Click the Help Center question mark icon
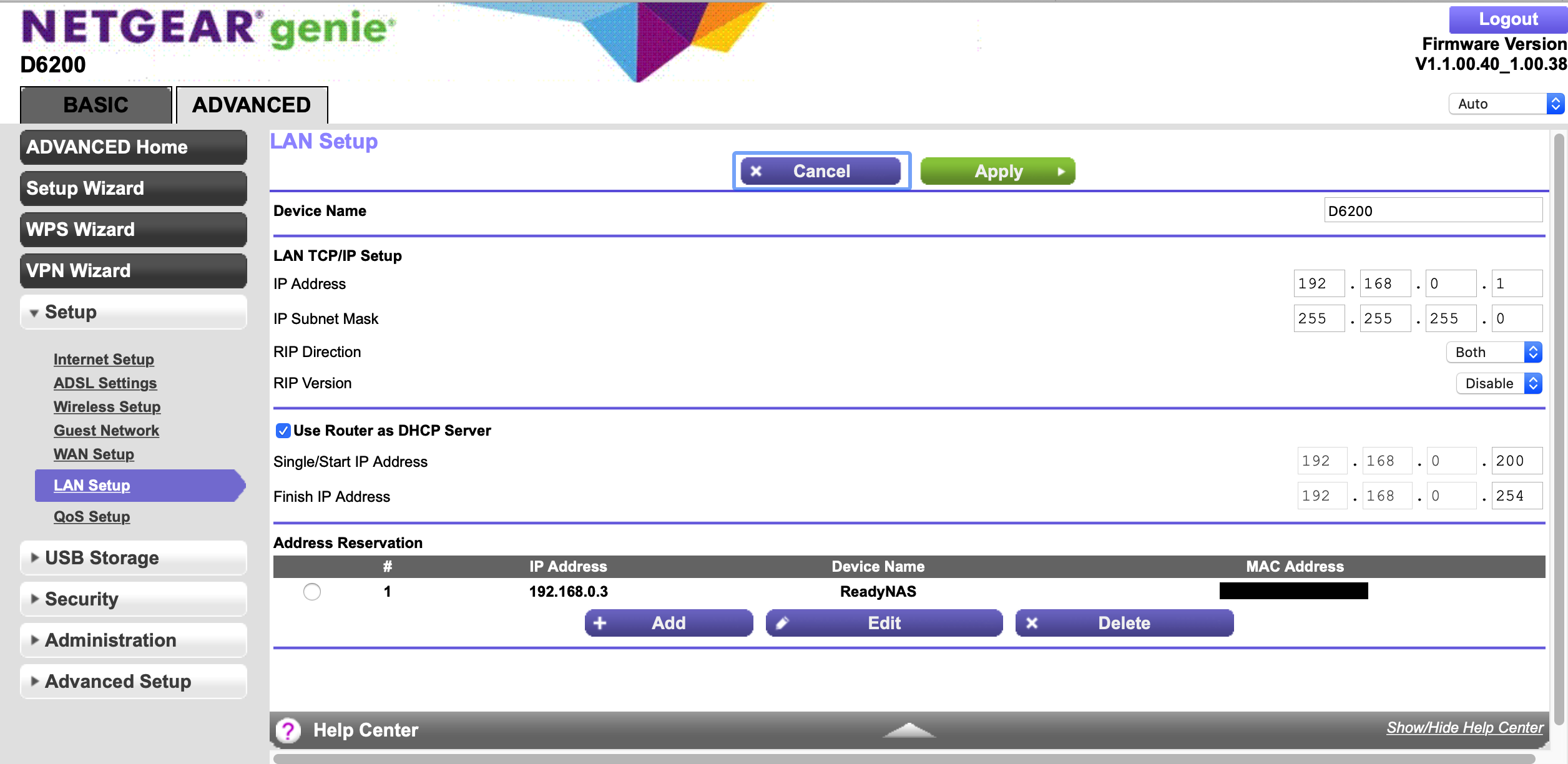1568x764 pixels. (288, 730)
